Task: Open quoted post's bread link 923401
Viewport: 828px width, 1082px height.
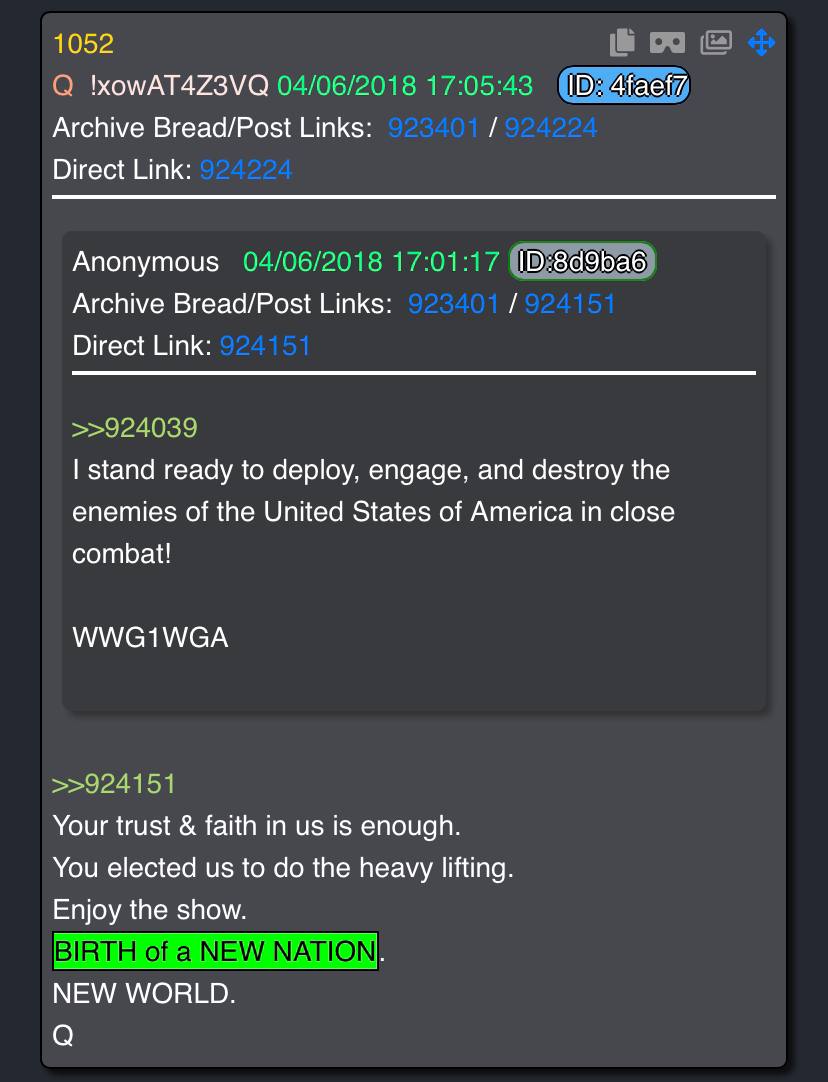Action: coord(453,304)
